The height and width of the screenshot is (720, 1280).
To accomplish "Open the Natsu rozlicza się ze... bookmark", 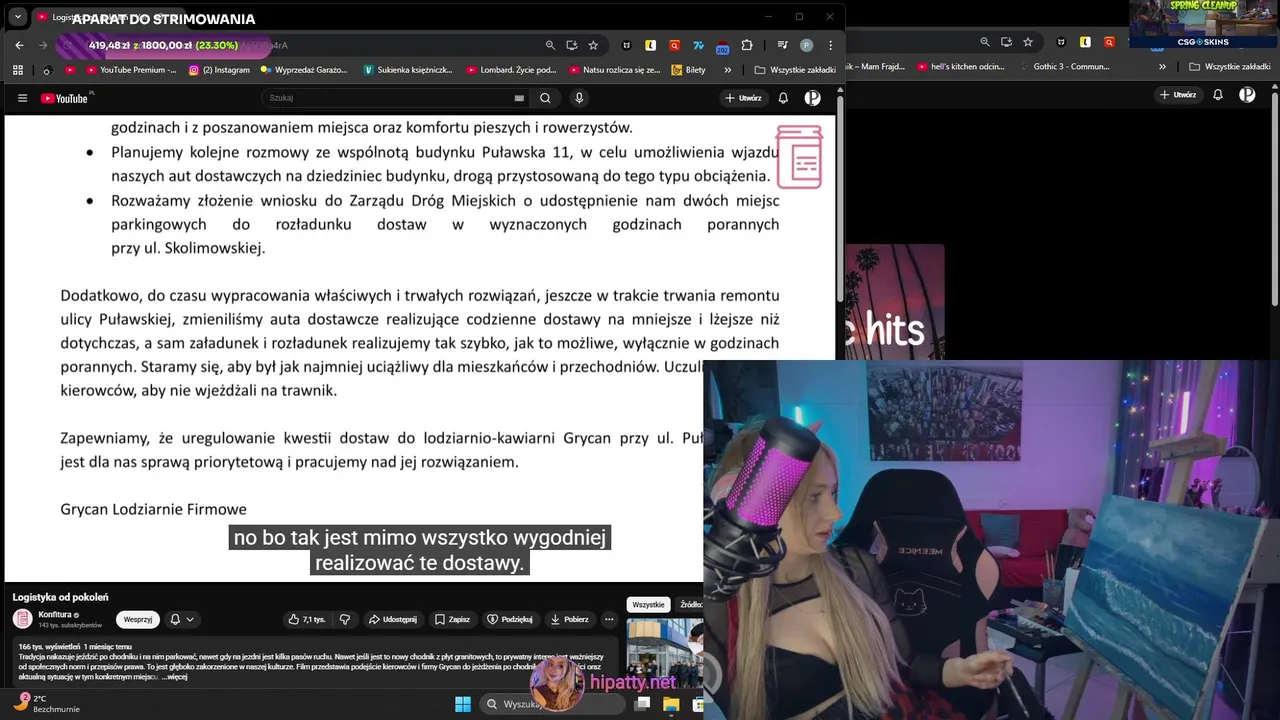I will click(x=615, y=70).
